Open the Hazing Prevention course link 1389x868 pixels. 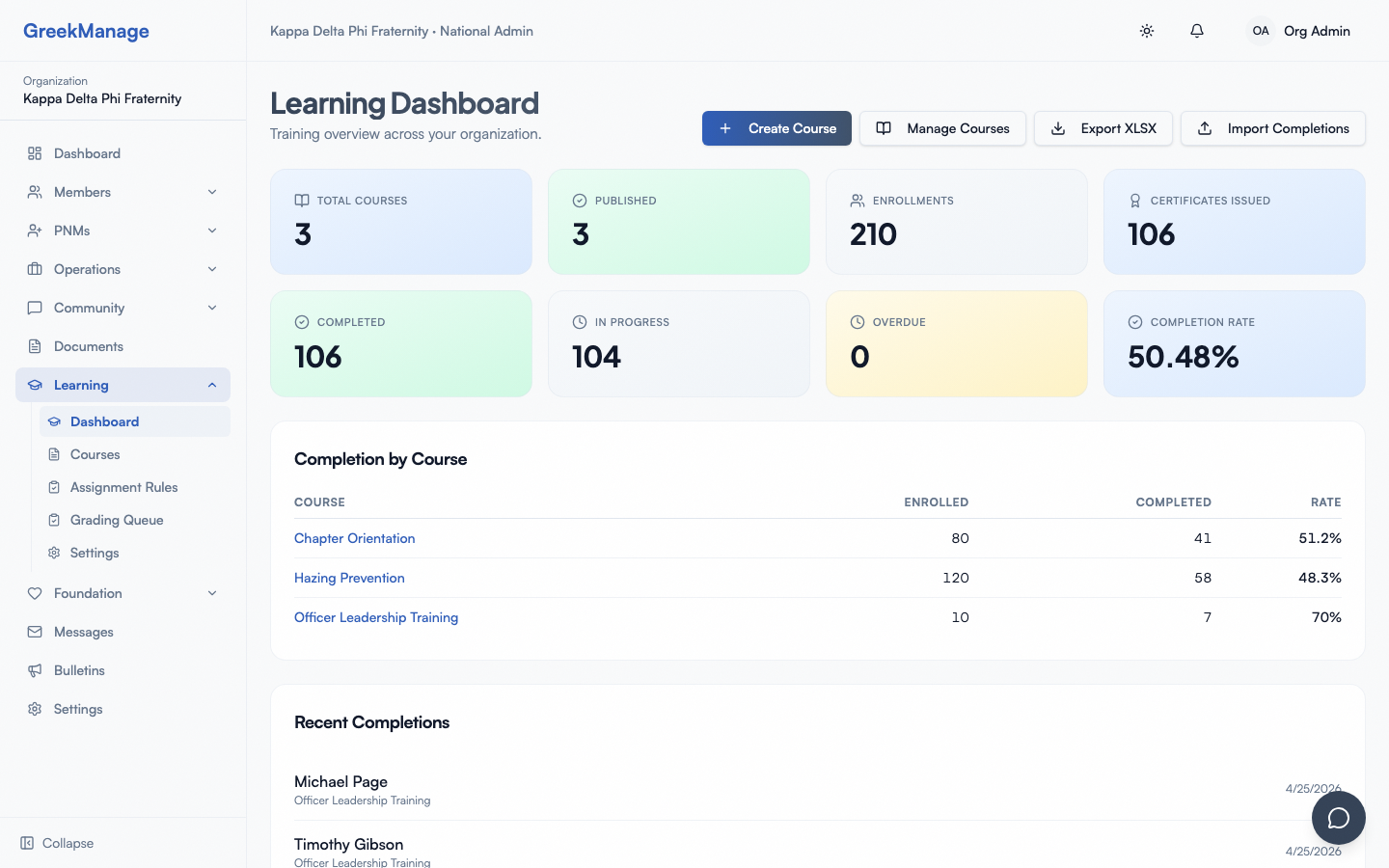(x=349, y=578)
